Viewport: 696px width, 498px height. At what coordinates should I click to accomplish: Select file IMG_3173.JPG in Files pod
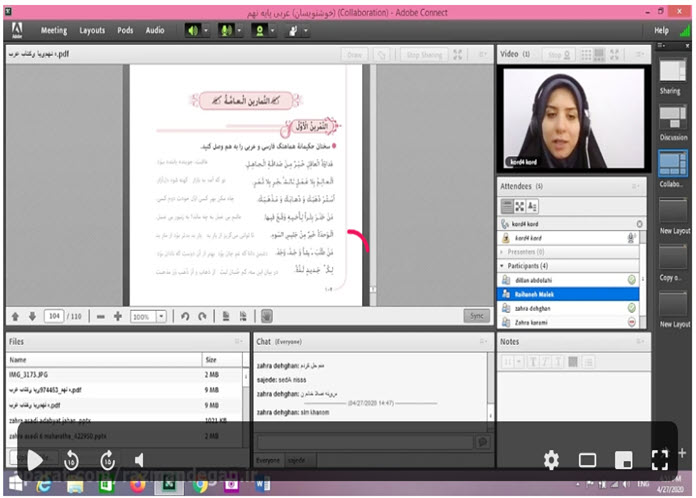pos(124,375)
